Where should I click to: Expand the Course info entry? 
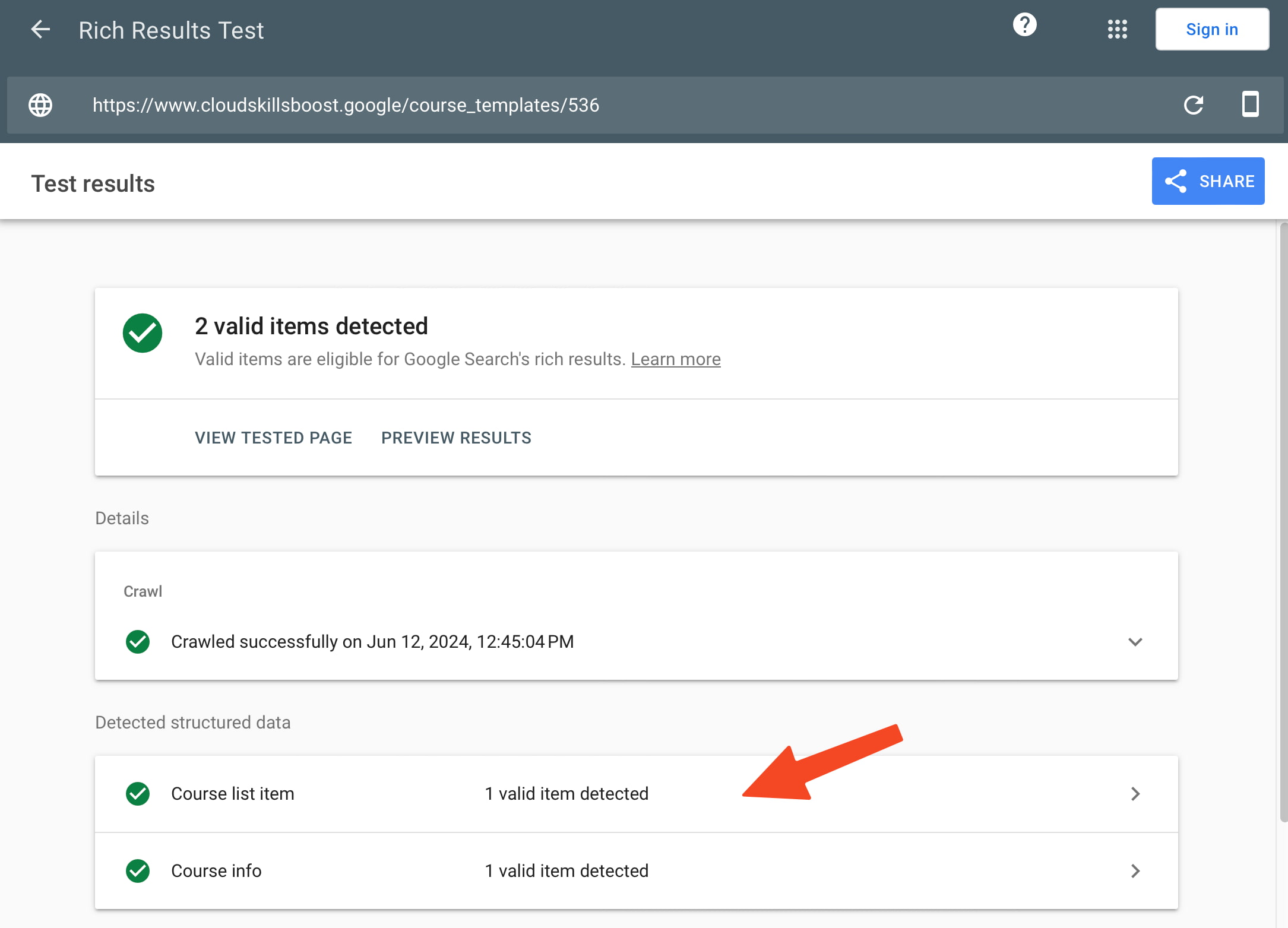point(1136,871)
